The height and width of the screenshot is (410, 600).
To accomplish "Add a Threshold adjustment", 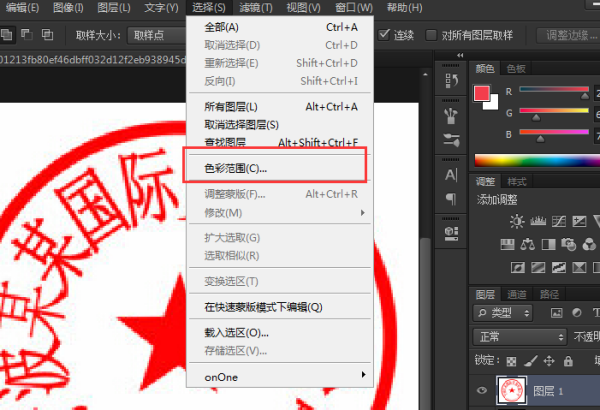I will coord(559,267).
